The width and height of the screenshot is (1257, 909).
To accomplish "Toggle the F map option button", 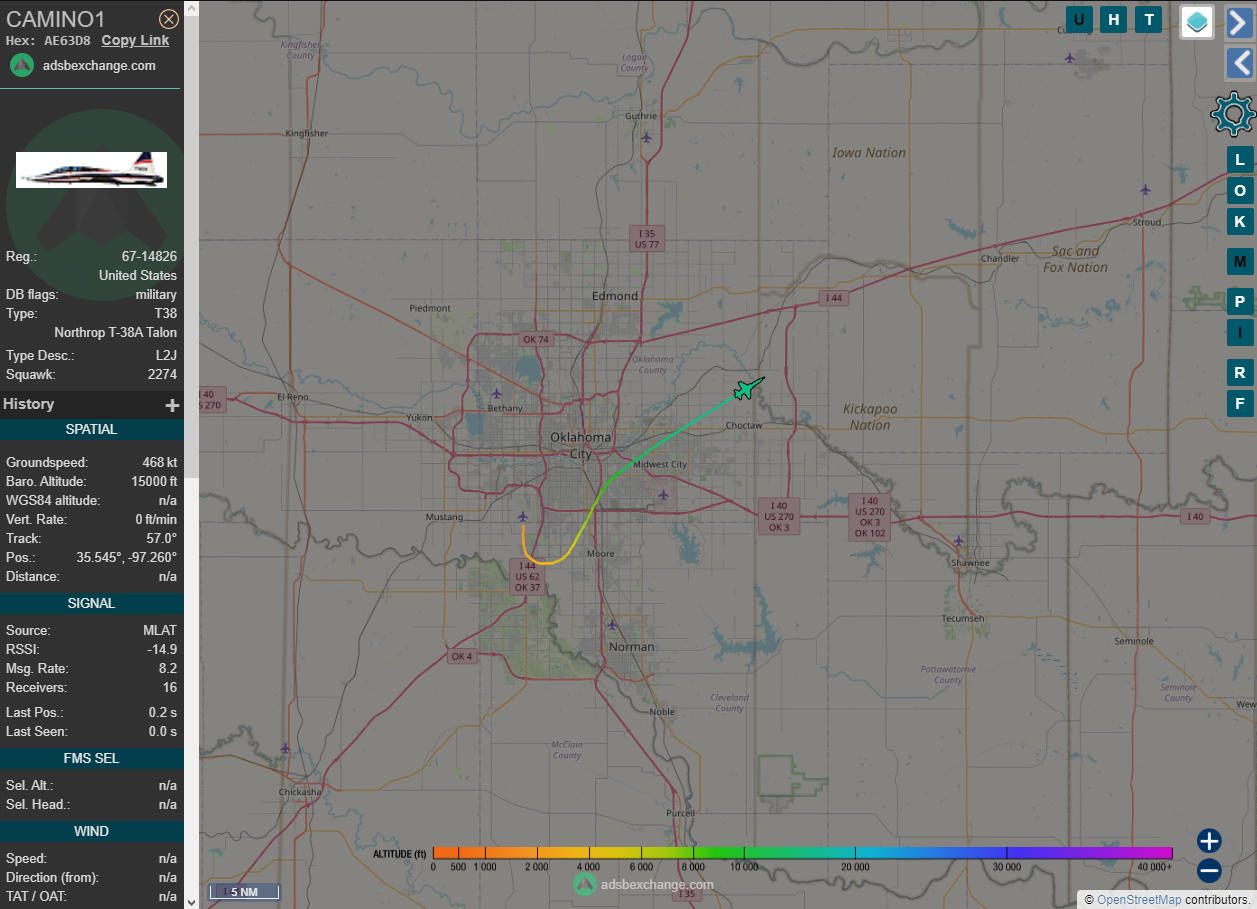I will (1240, 404).
